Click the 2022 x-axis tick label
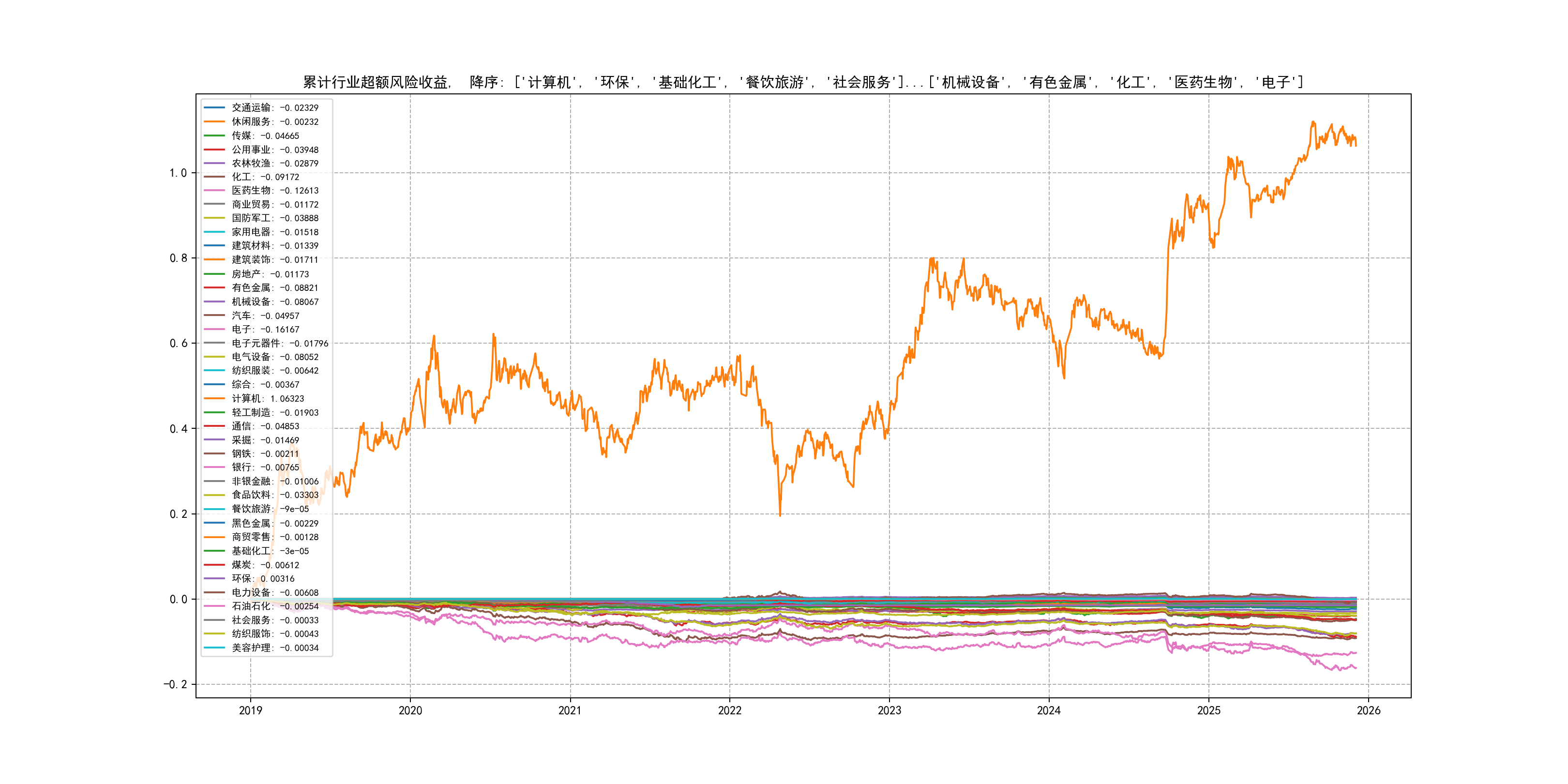 [729, 710]
